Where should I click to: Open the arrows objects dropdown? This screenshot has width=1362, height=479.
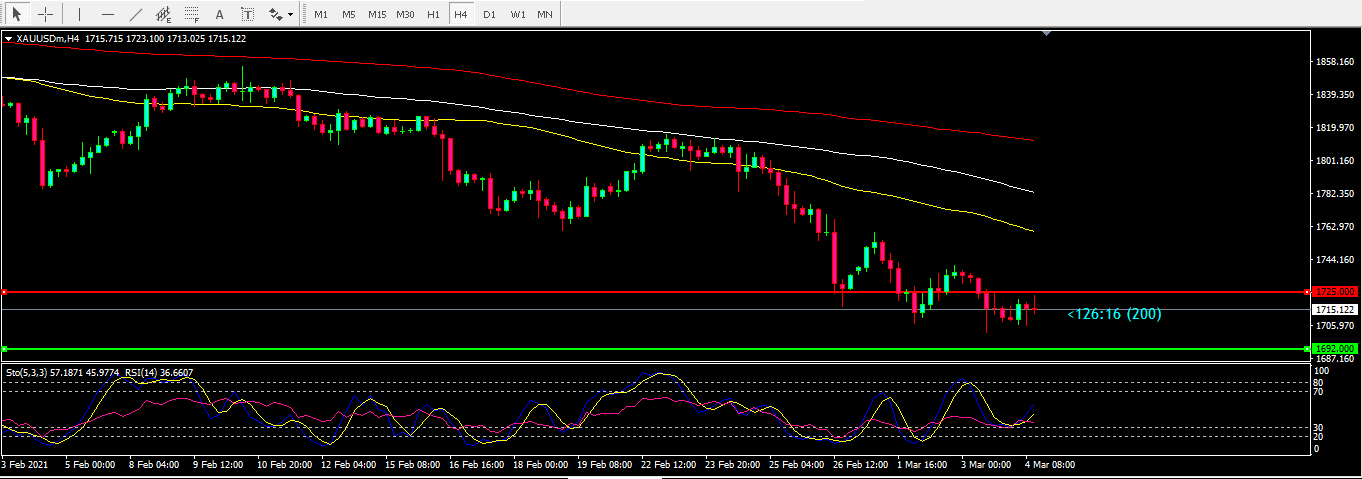click(x=280, y=14)
